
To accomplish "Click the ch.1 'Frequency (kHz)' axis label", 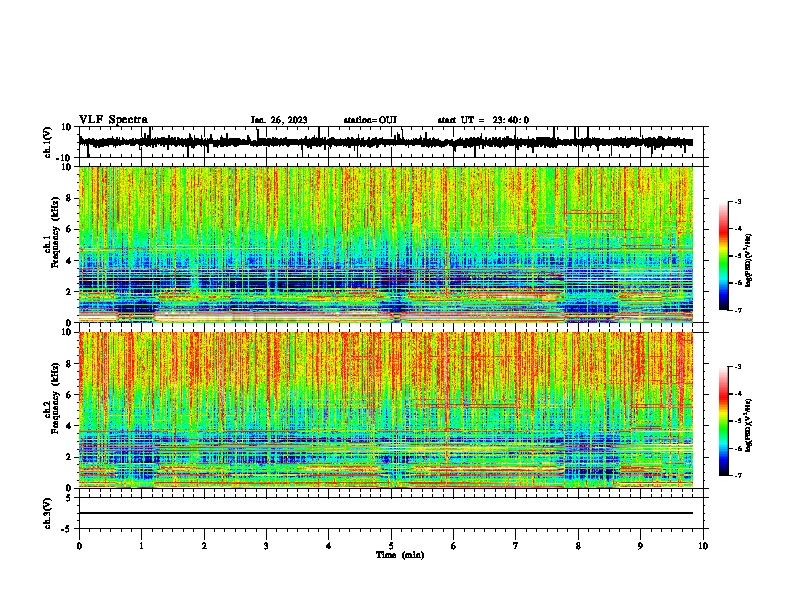I will [55, 233].
